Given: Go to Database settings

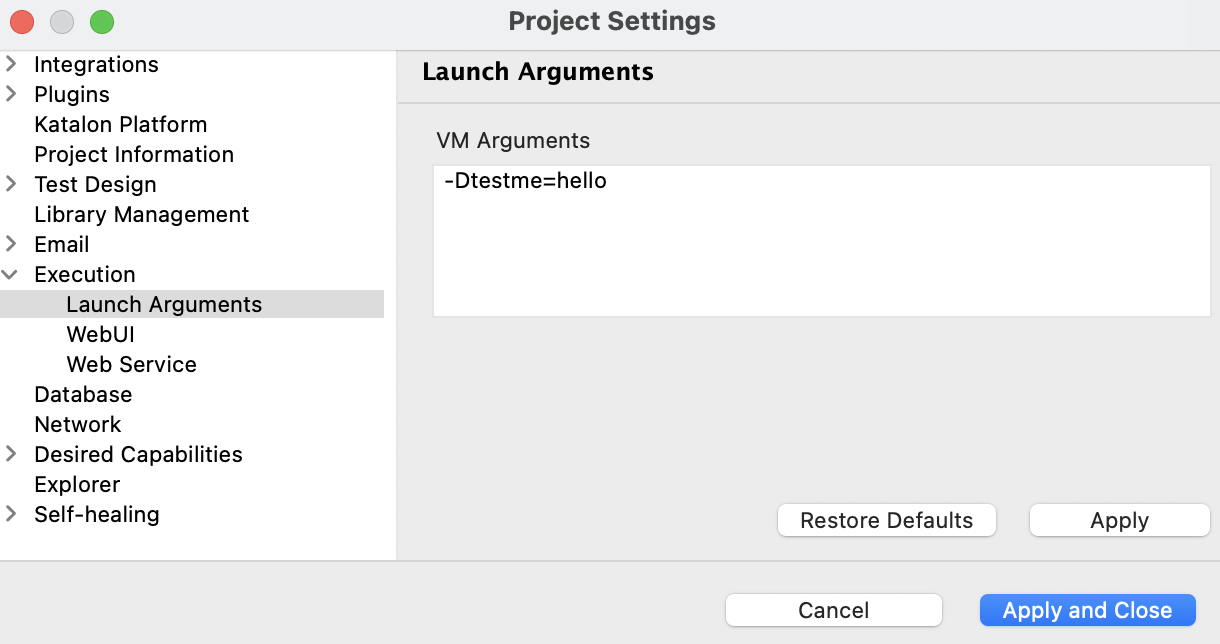Looking at the screenshot, I should pyautogui.click(x=83, y=395).
